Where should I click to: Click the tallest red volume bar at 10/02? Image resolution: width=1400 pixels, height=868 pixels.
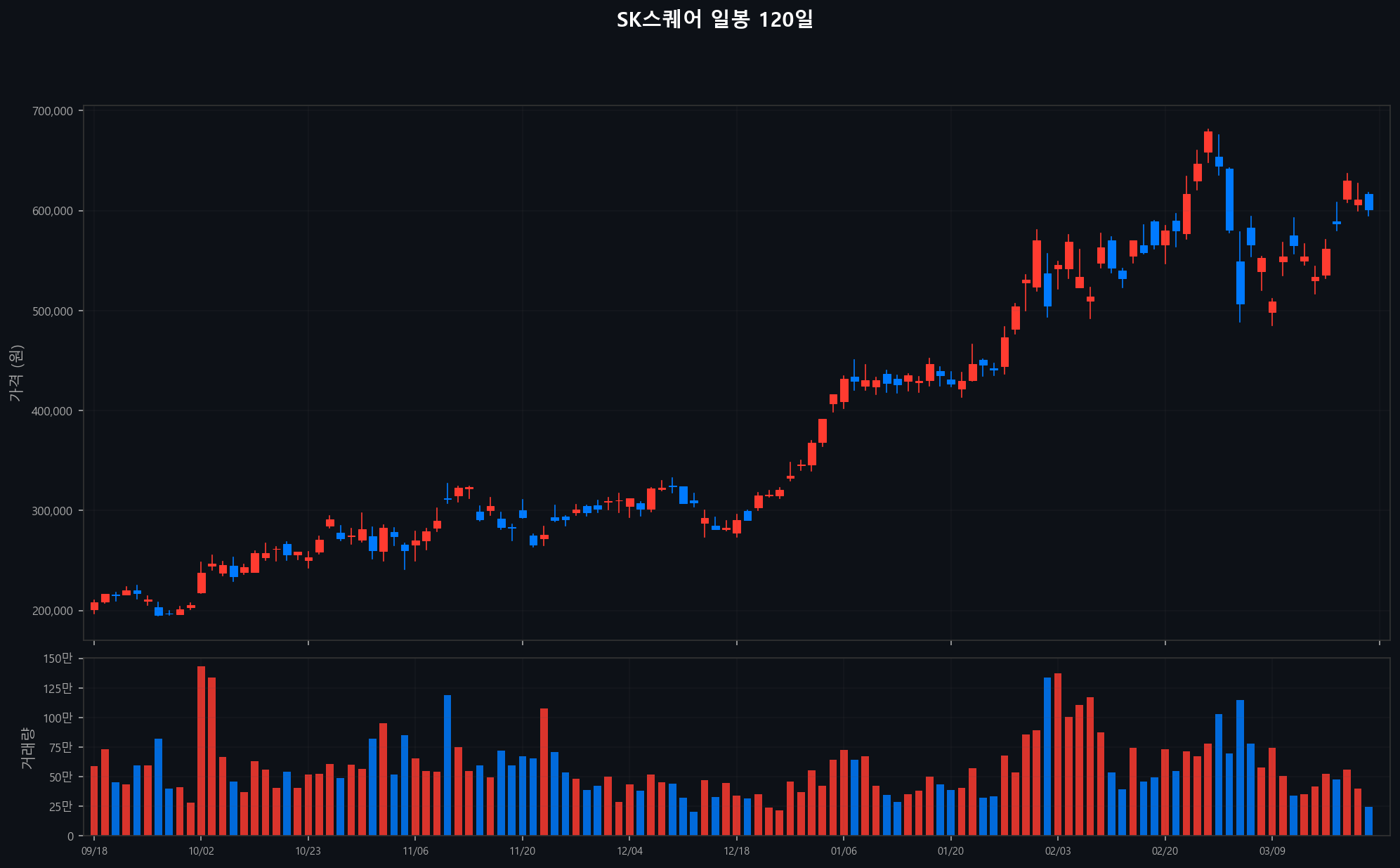coord(202,752)
